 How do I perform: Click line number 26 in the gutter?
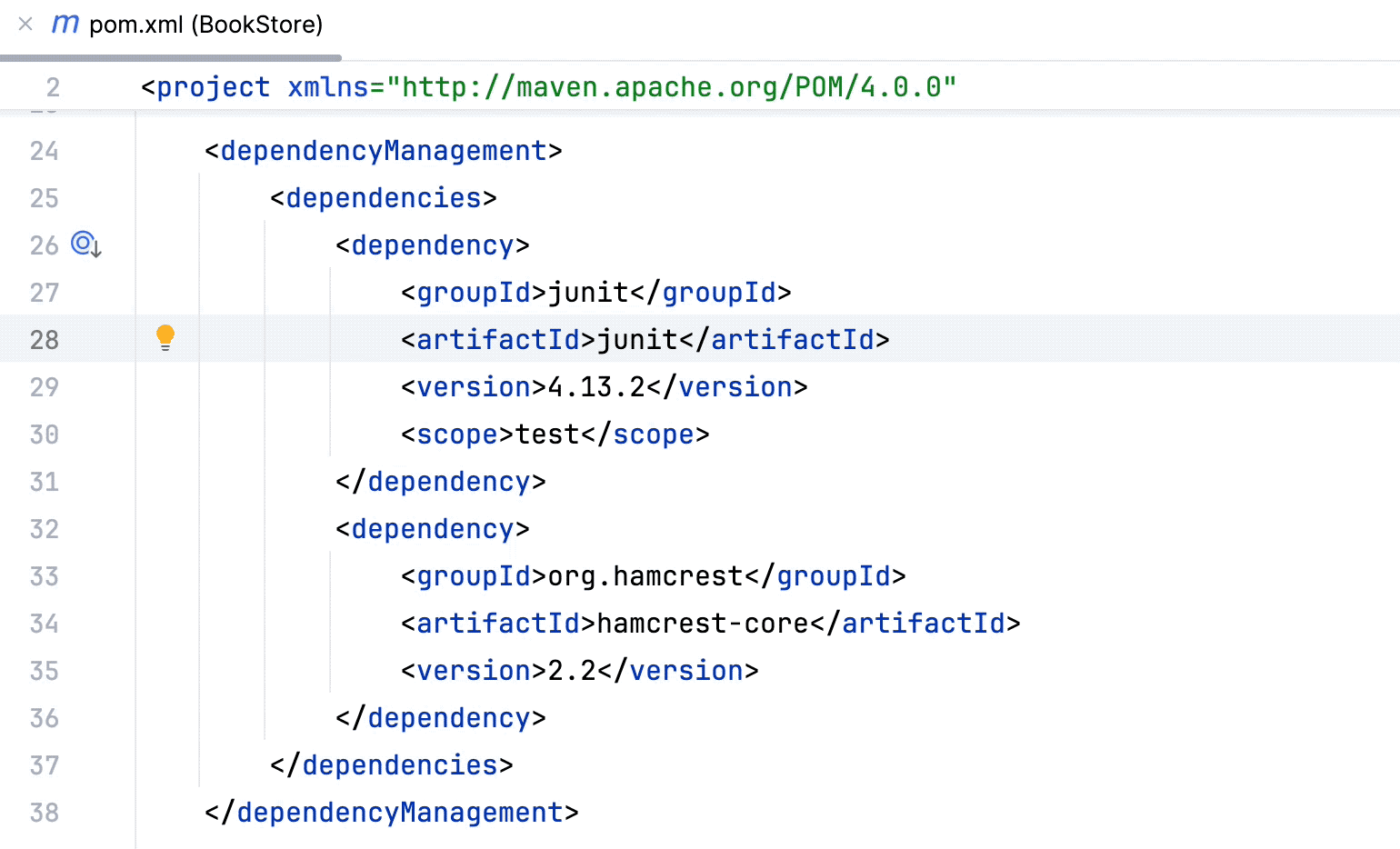point(43,245)
